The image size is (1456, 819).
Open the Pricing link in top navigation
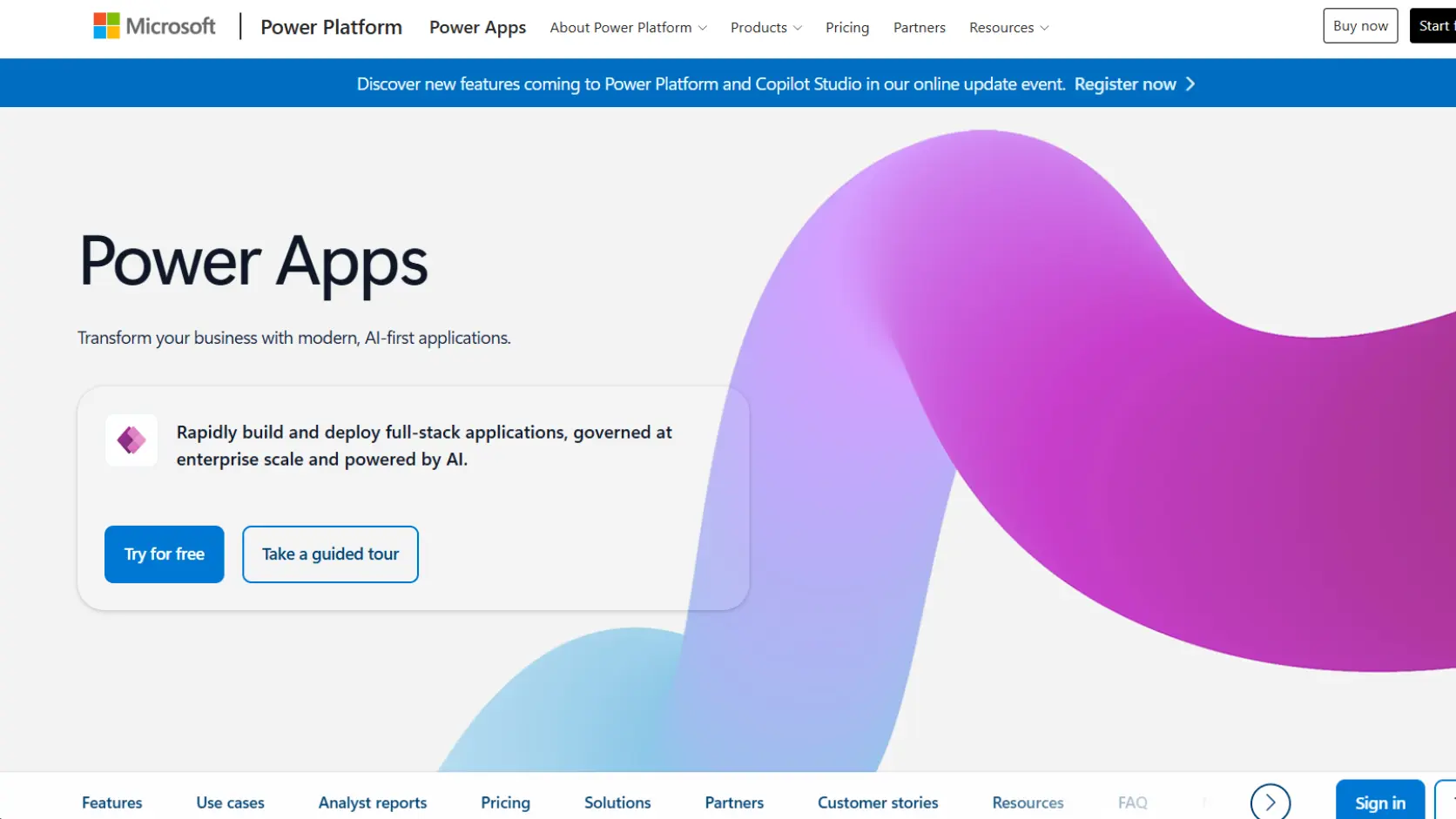[x=847, y=28]
